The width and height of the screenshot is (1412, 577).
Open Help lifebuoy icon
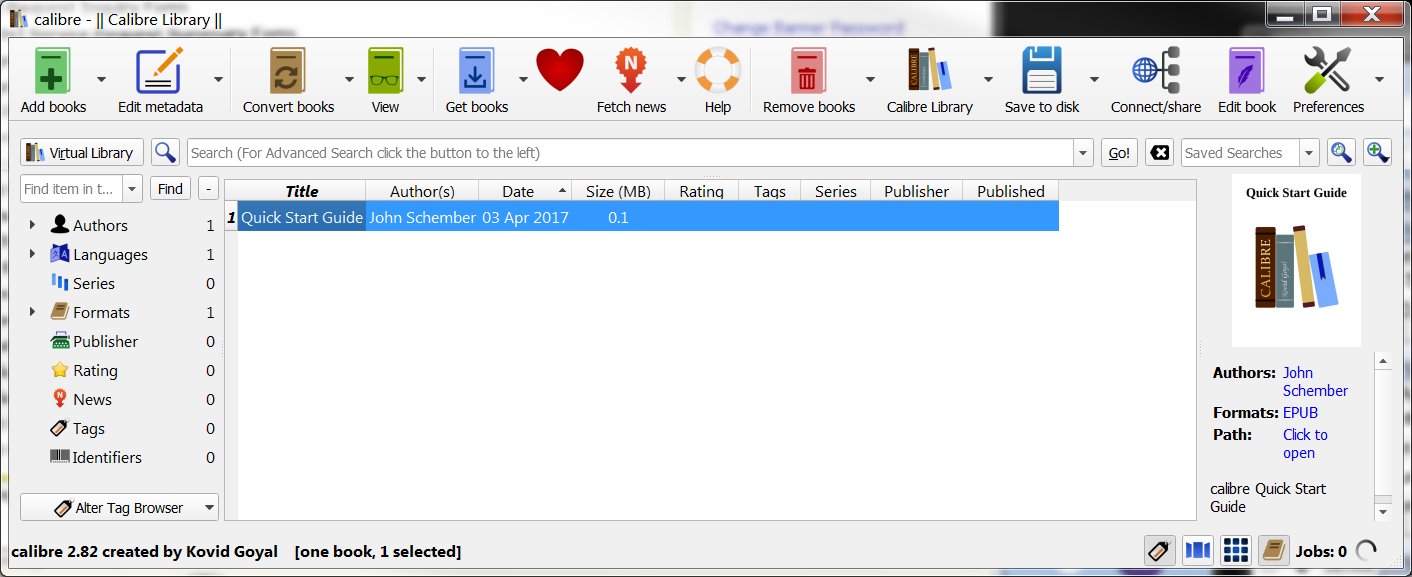click(x=717, y=72)
